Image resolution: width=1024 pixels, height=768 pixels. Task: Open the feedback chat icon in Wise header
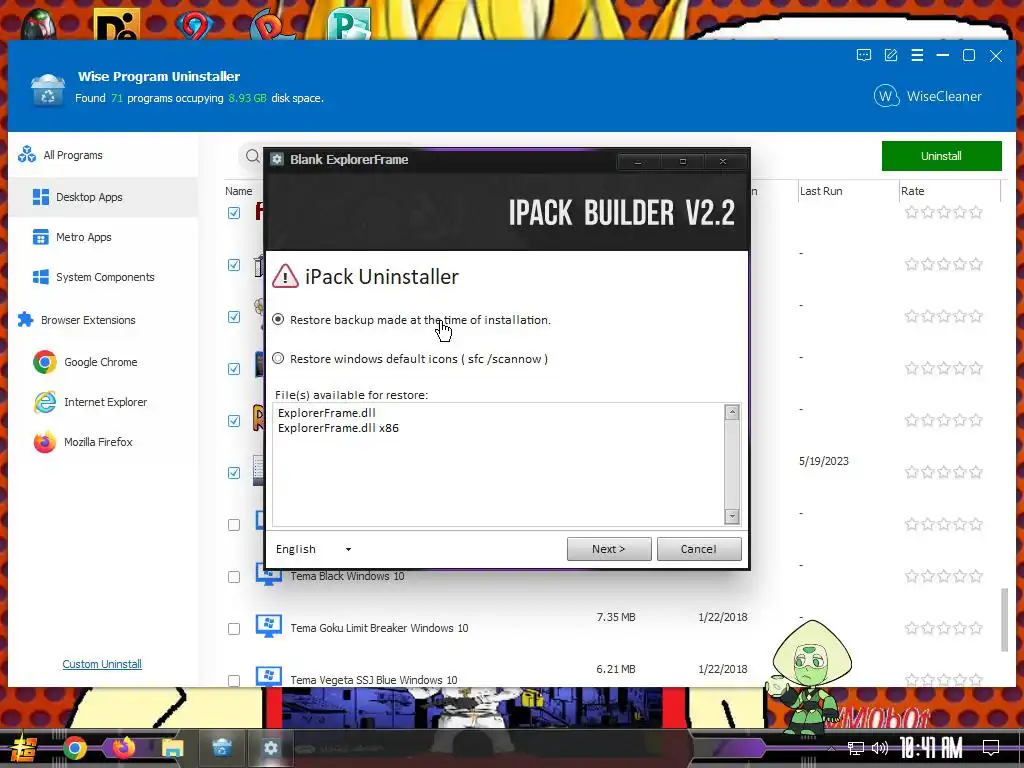[863, 56]
